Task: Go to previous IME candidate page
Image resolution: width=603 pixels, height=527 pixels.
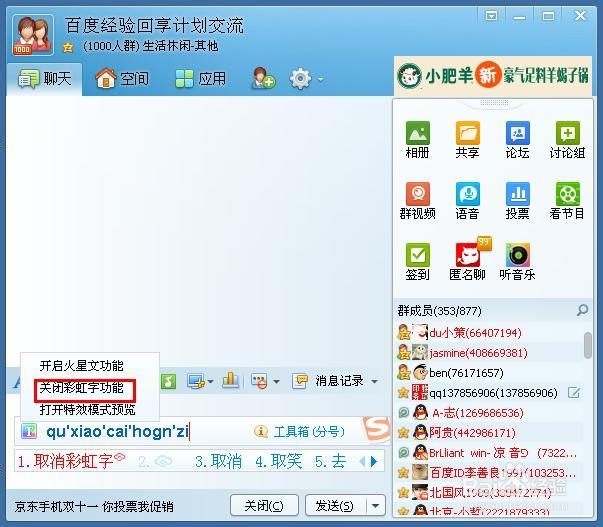Action: (362, 461)
